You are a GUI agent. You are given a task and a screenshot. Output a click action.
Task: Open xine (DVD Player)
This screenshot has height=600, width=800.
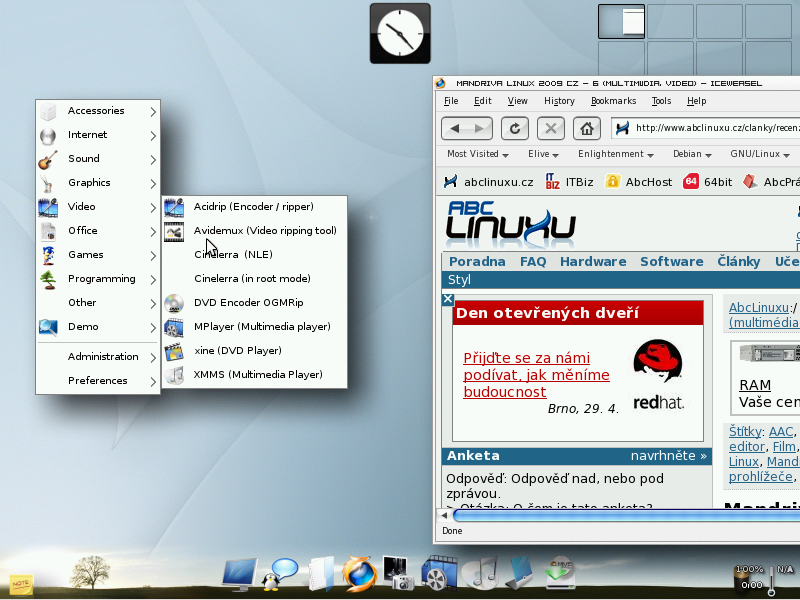(x=255, y=351)
